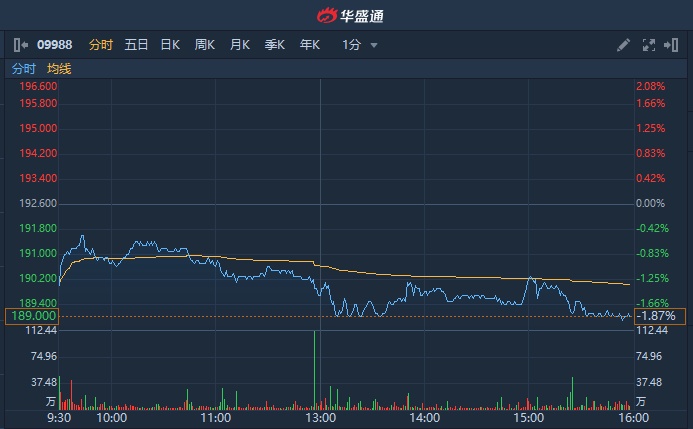Click the -1.87% change label
Viewport: 693px width, 429px height.
(x=659, y=316)
